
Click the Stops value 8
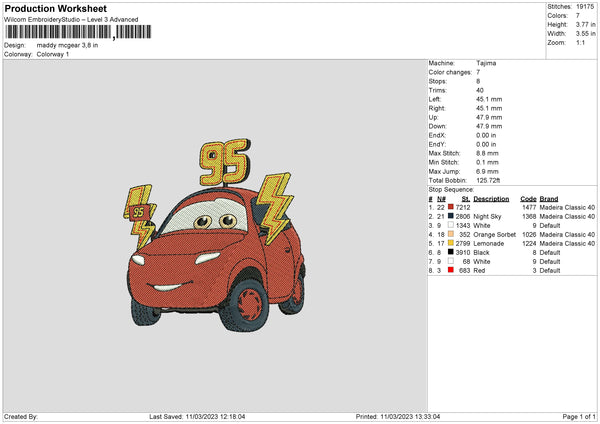click(x=478, y=81)
